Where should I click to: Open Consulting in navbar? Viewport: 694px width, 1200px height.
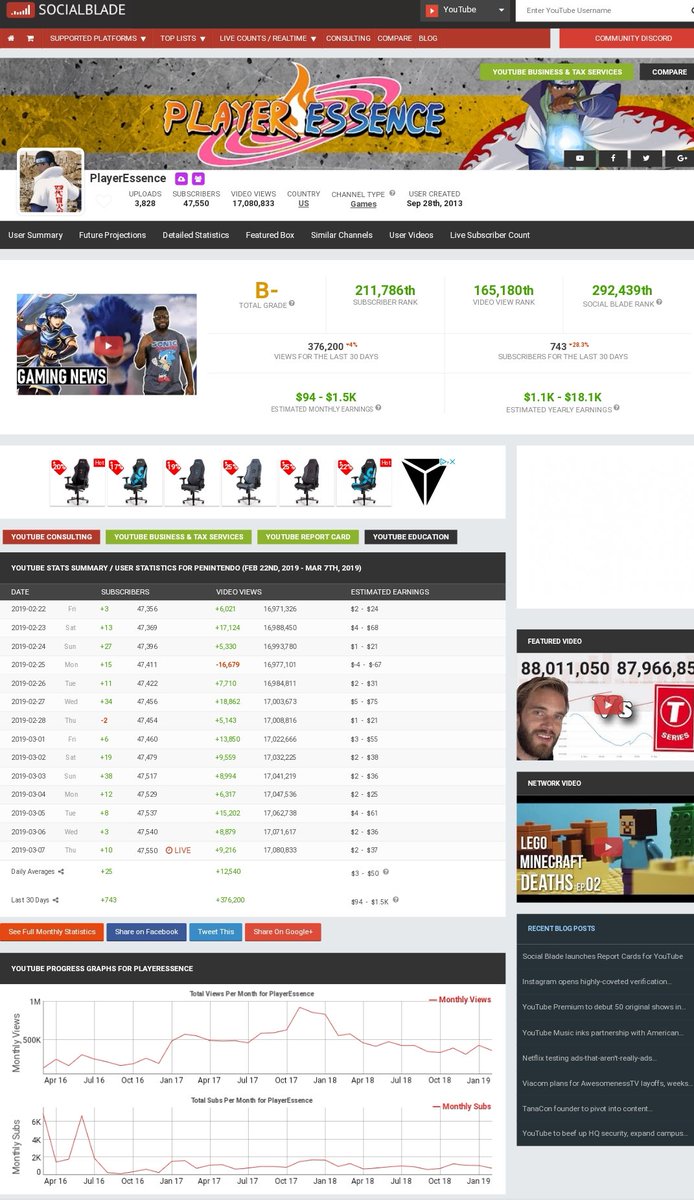tap(348, 38)
